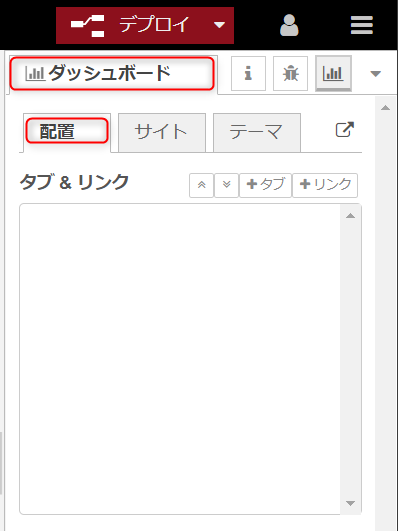
Task: Open the Deploy options dropdown arrow
Action: [219, 25]
